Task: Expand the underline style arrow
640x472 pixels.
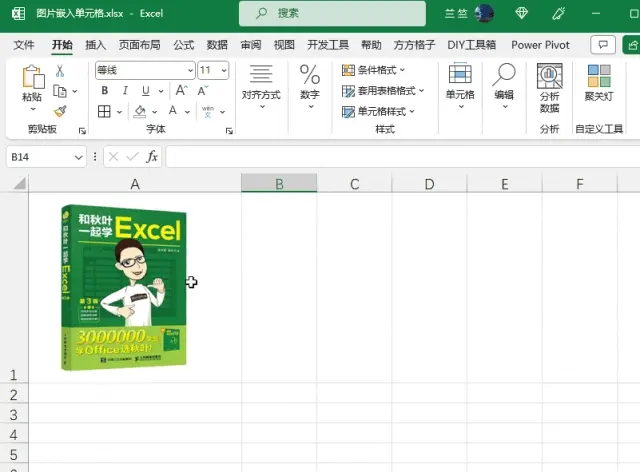Action: (161, 91)
